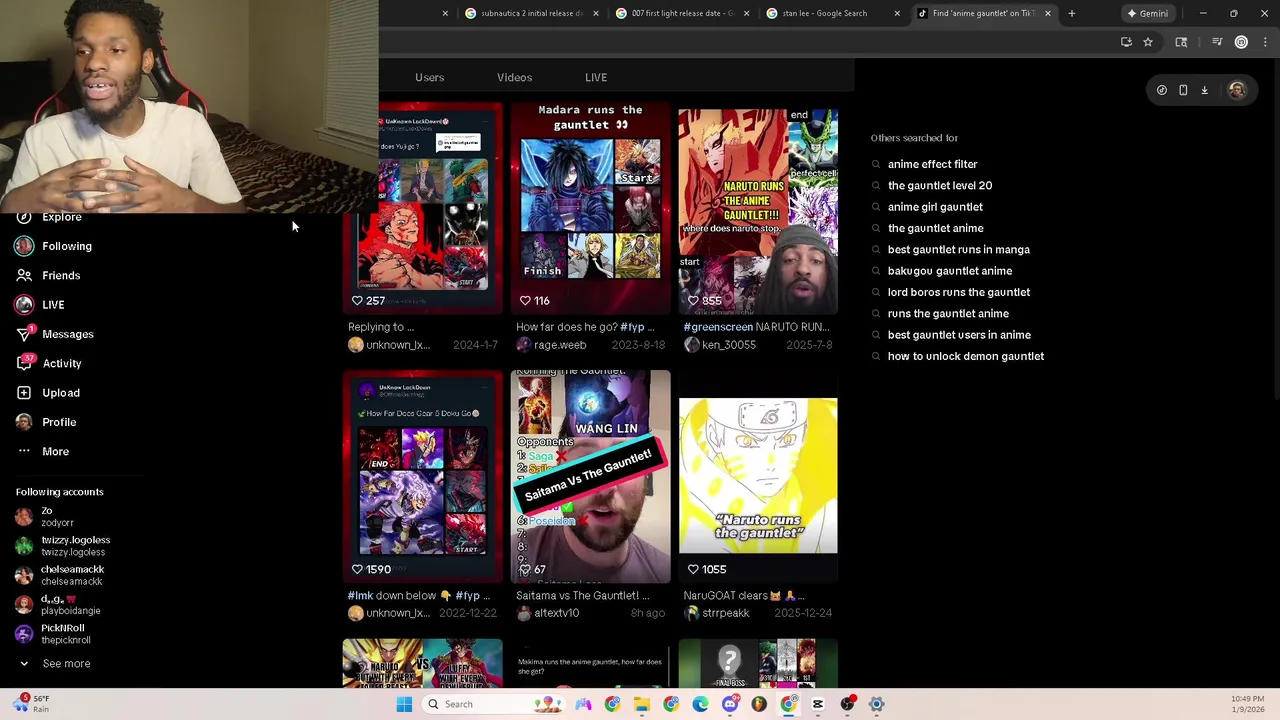Click suggestion bakugou gauntlet anime
Screen dimensions: 1280x720
coord(949,271)
